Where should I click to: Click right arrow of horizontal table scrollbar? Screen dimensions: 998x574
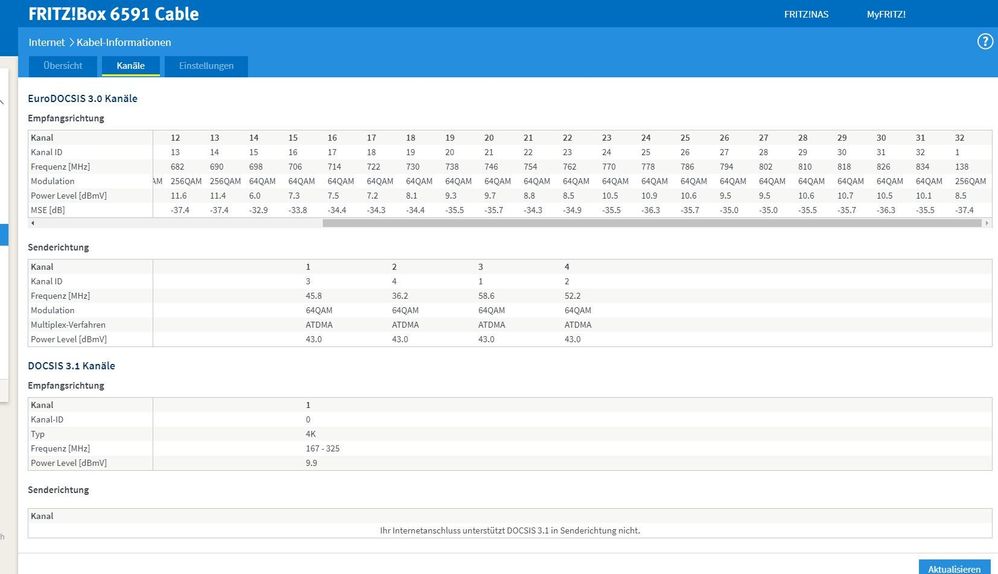click(987, 223)
